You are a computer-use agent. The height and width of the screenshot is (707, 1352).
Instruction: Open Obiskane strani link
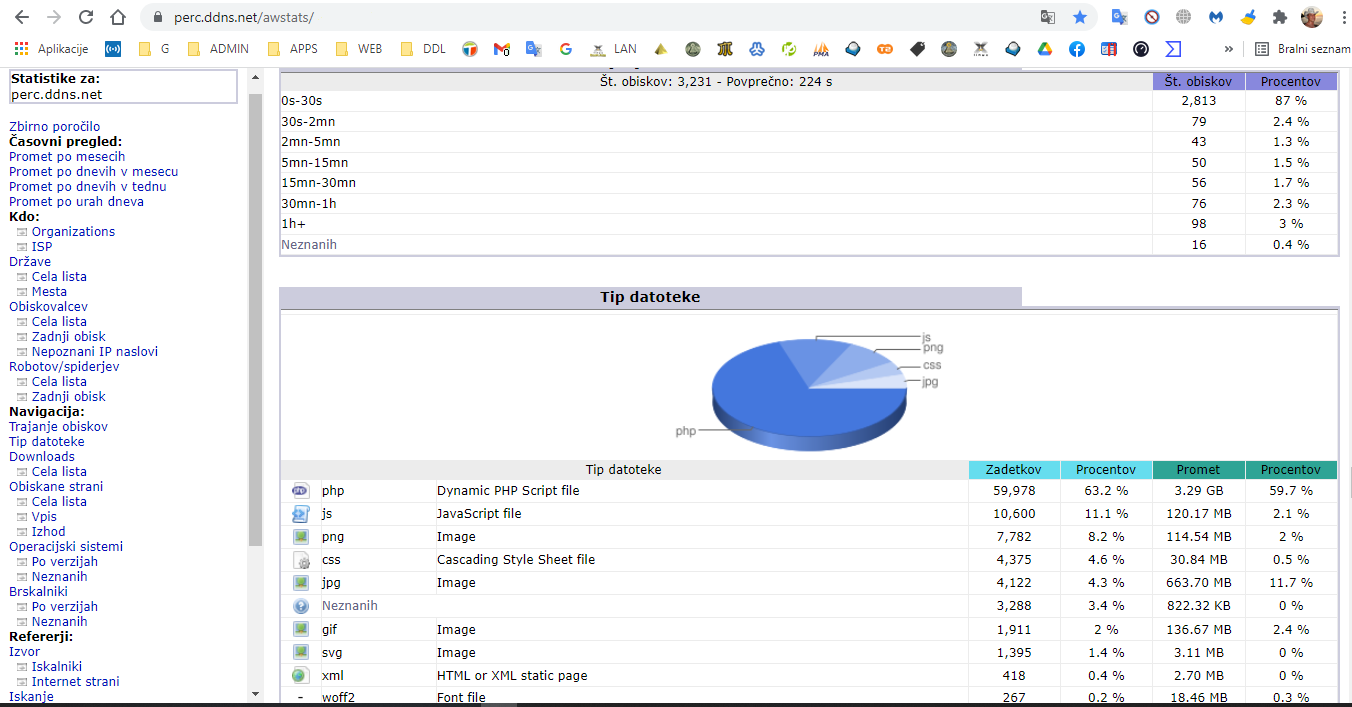[56, 486]
